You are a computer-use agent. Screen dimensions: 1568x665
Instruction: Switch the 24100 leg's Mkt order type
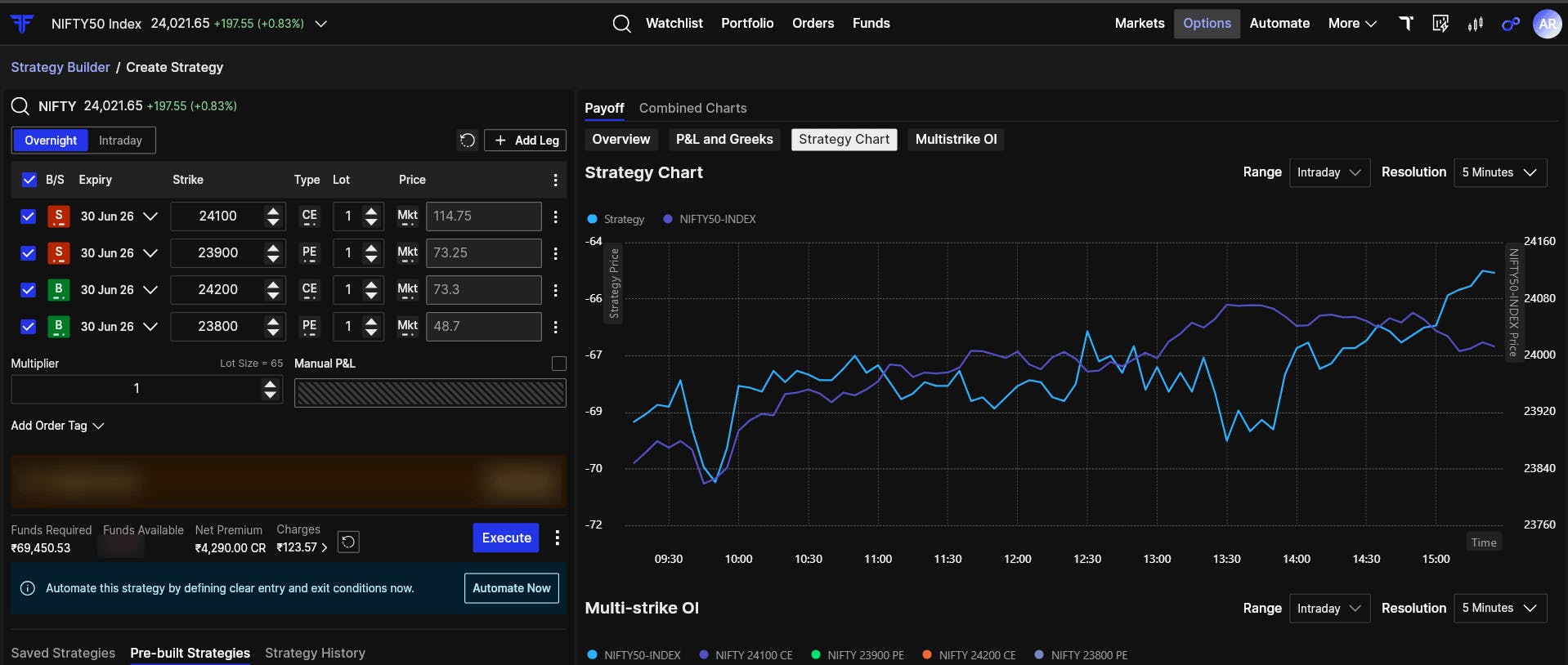(407, 216)
